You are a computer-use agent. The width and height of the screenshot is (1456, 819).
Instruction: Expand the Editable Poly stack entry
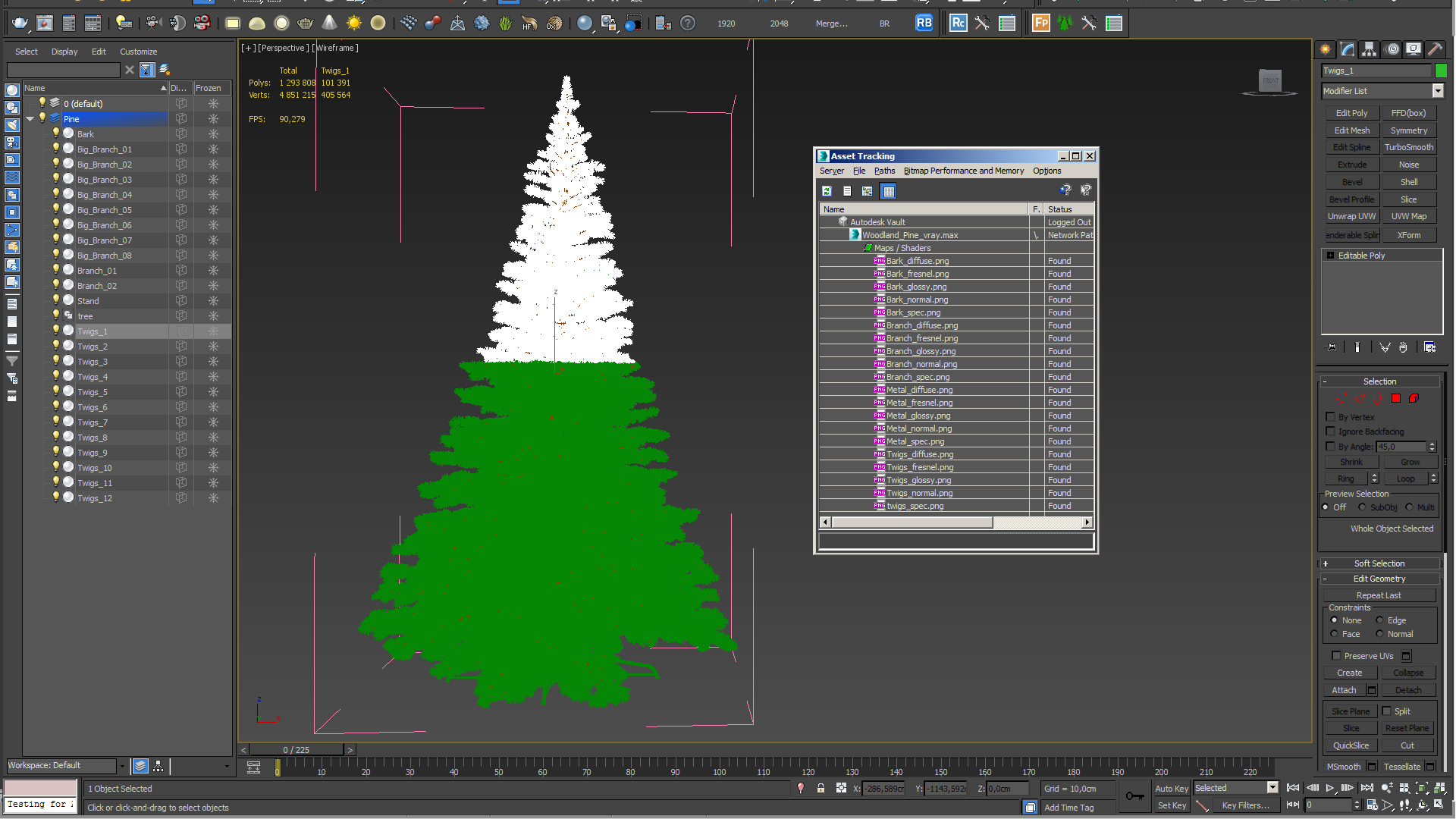[x=1330, y=256]
